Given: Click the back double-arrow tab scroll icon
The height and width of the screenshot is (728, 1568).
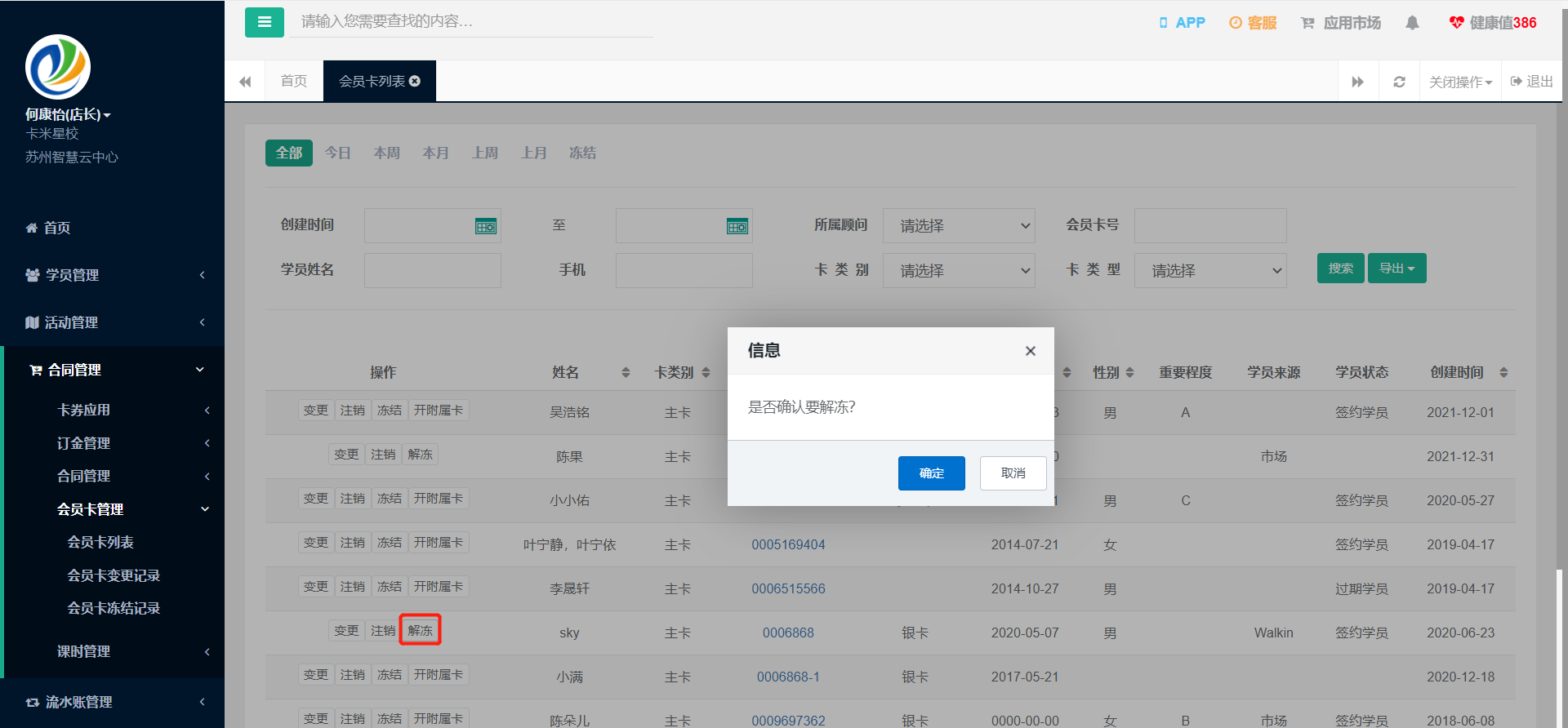Looking at the screenshot, I should tap(245, 82).
